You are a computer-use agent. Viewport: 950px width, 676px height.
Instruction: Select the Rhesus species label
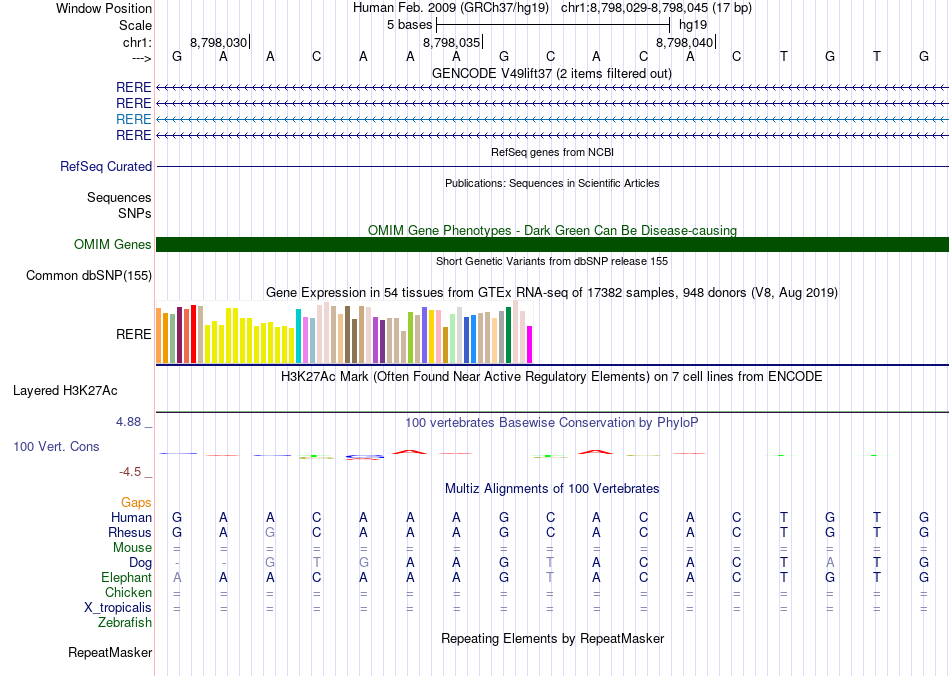[x=130, y=533]
